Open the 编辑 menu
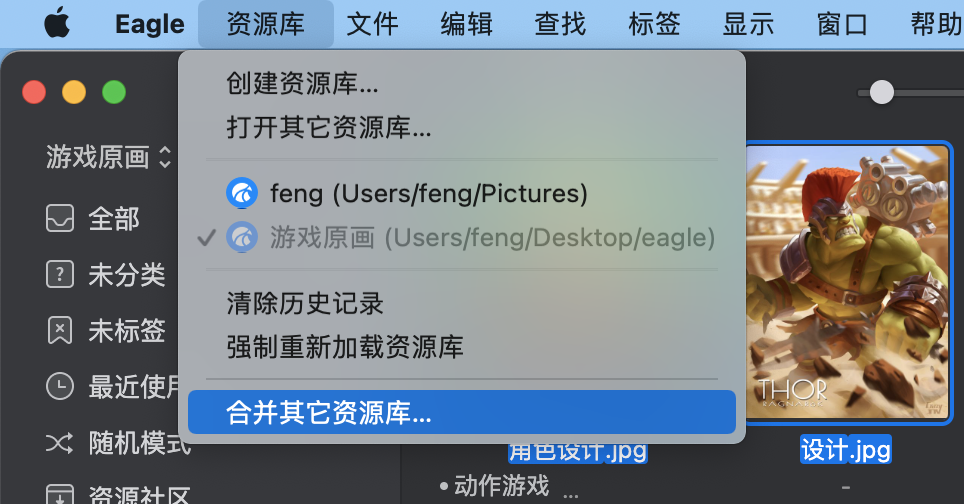This screenshot has width=964, height=504. [466, 24]
